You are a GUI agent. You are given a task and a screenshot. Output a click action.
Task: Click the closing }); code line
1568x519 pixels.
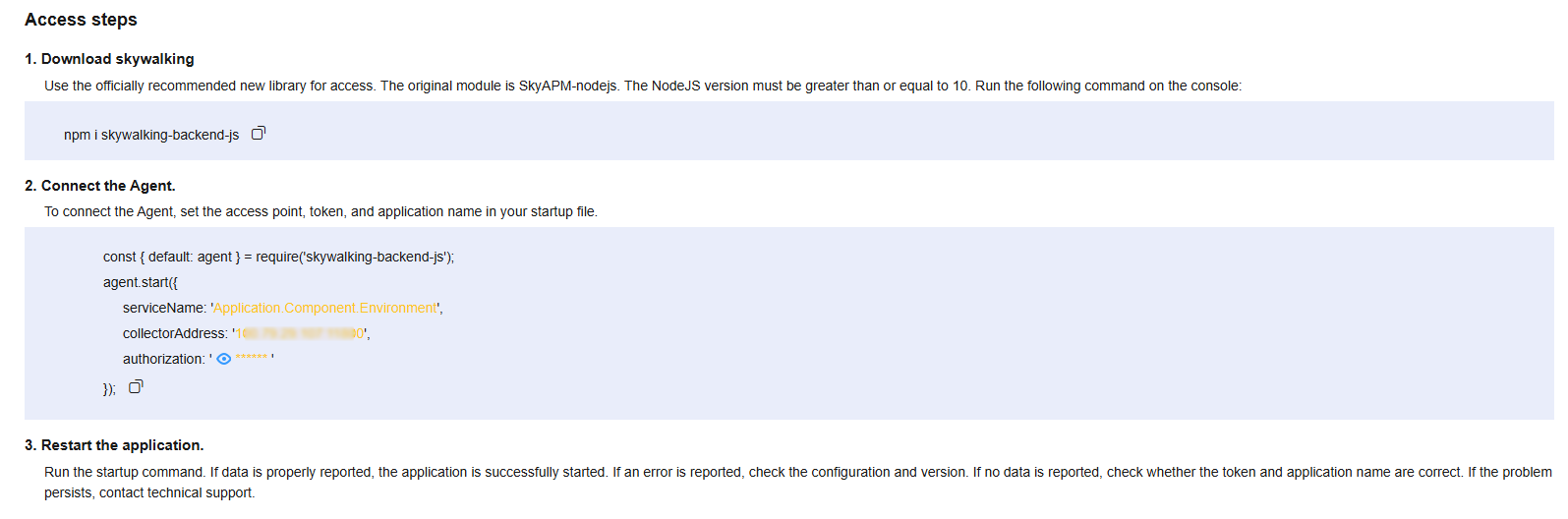click(x=109, y=389)
